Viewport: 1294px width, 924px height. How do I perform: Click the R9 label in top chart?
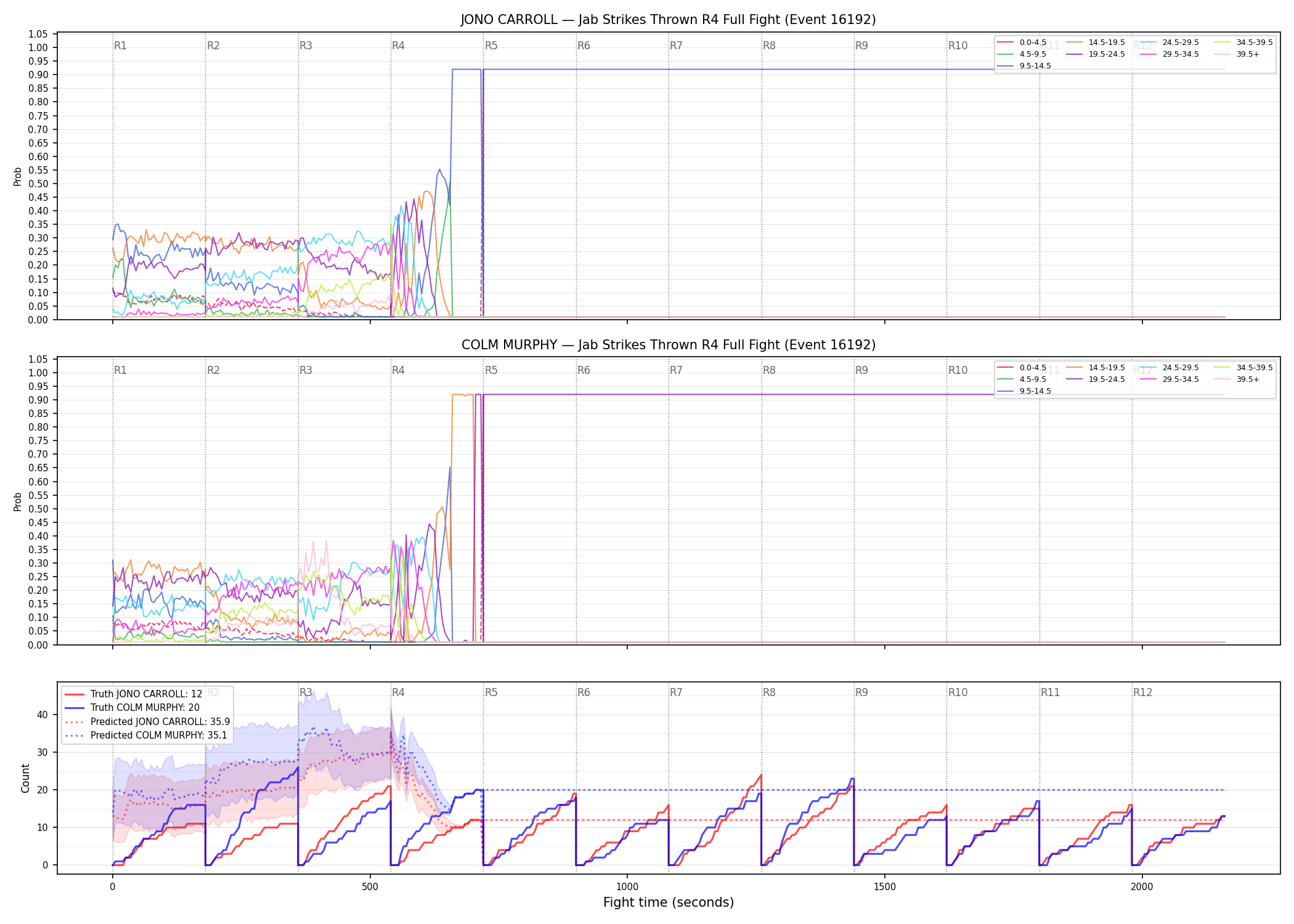[x=861, y=46]
